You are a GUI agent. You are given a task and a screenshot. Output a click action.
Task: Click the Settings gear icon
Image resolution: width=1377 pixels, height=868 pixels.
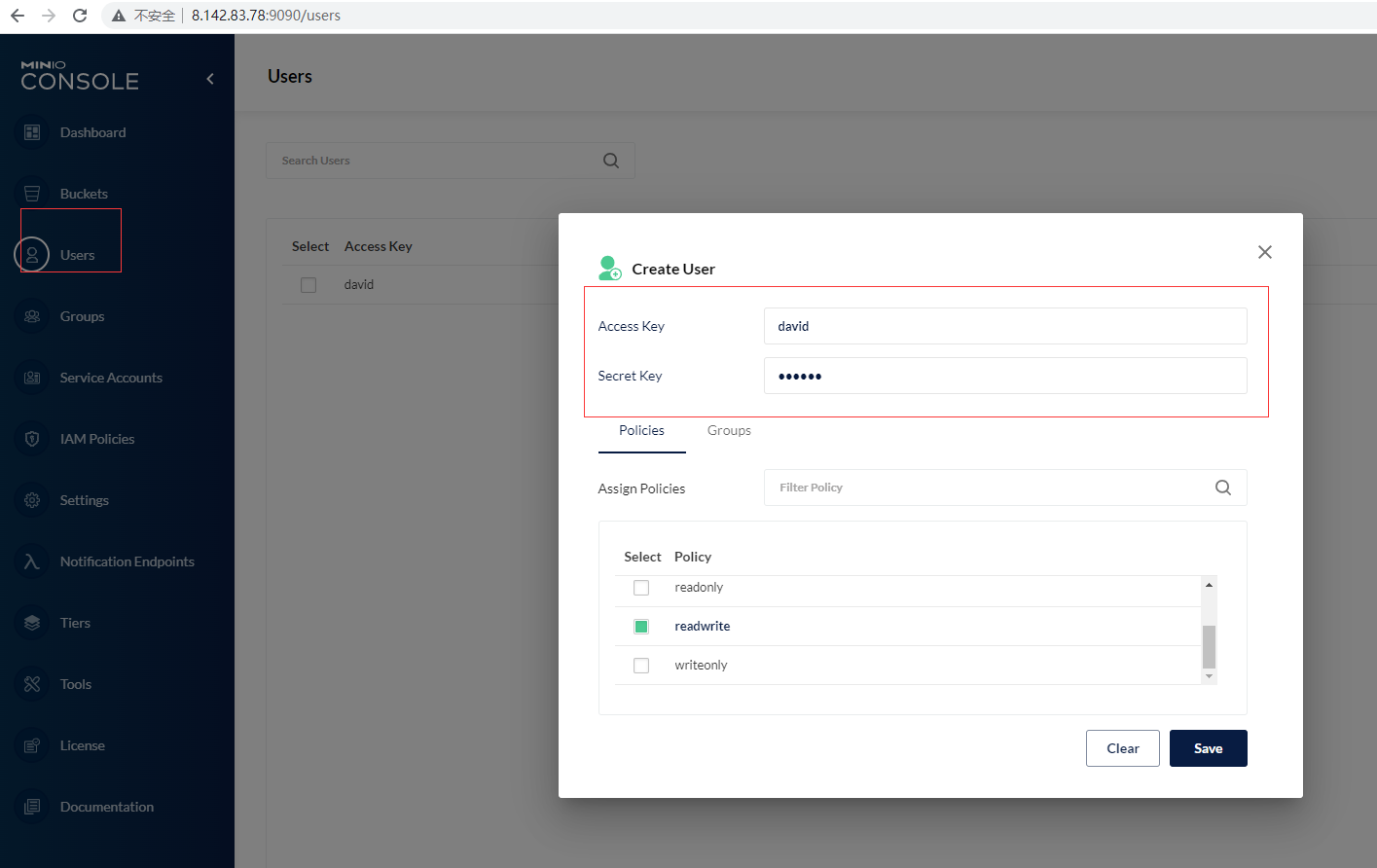click(32, 500)
